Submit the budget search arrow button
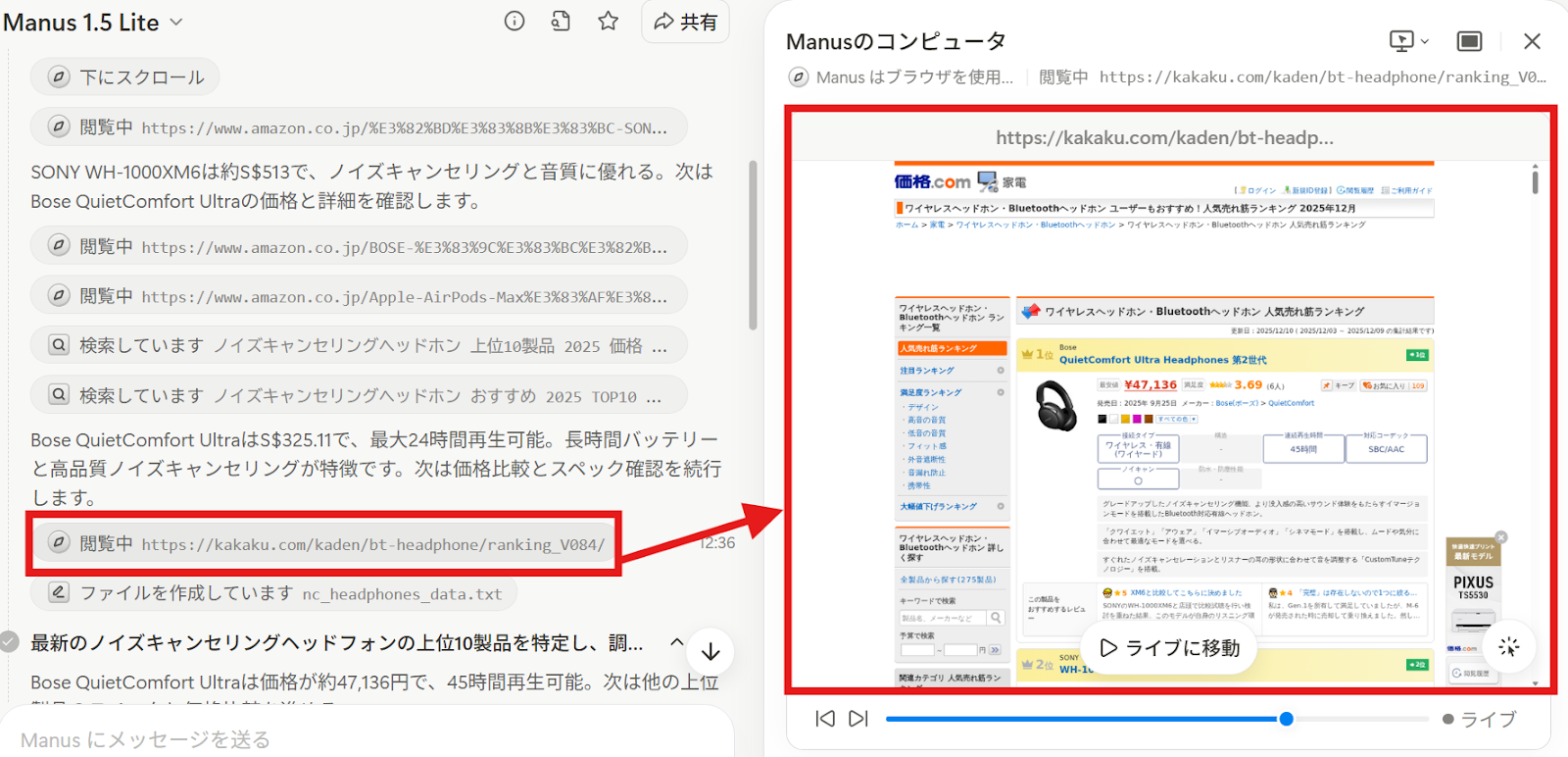Image resolution: width=1568 pixels, height=757 pixels. pos(995,650)
